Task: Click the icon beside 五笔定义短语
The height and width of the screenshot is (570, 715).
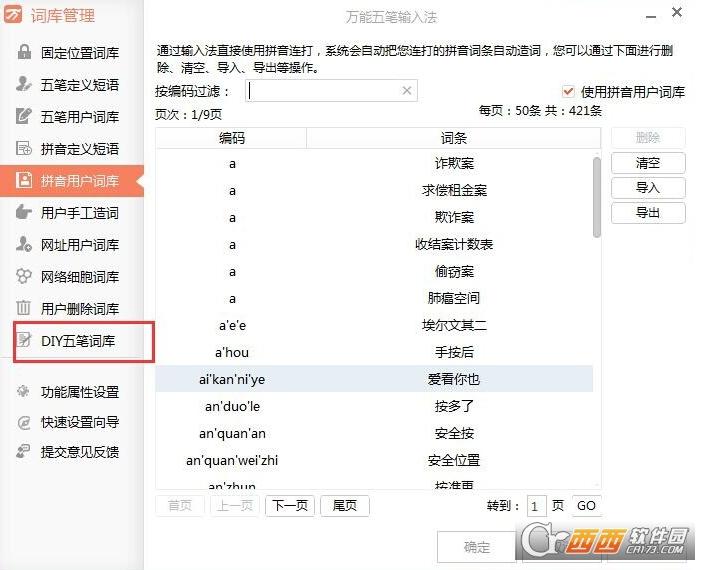Action: click(x=23, y=84)
